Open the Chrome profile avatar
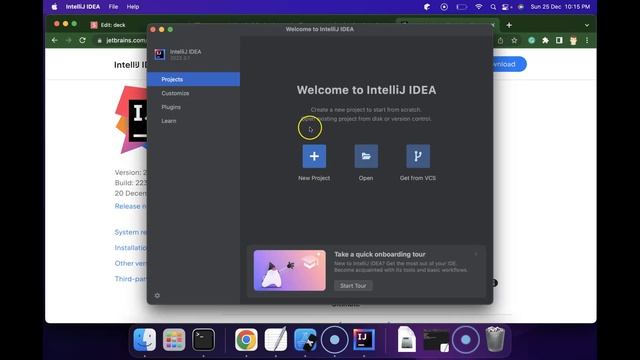Screen dimensions: 640x360 573,40
